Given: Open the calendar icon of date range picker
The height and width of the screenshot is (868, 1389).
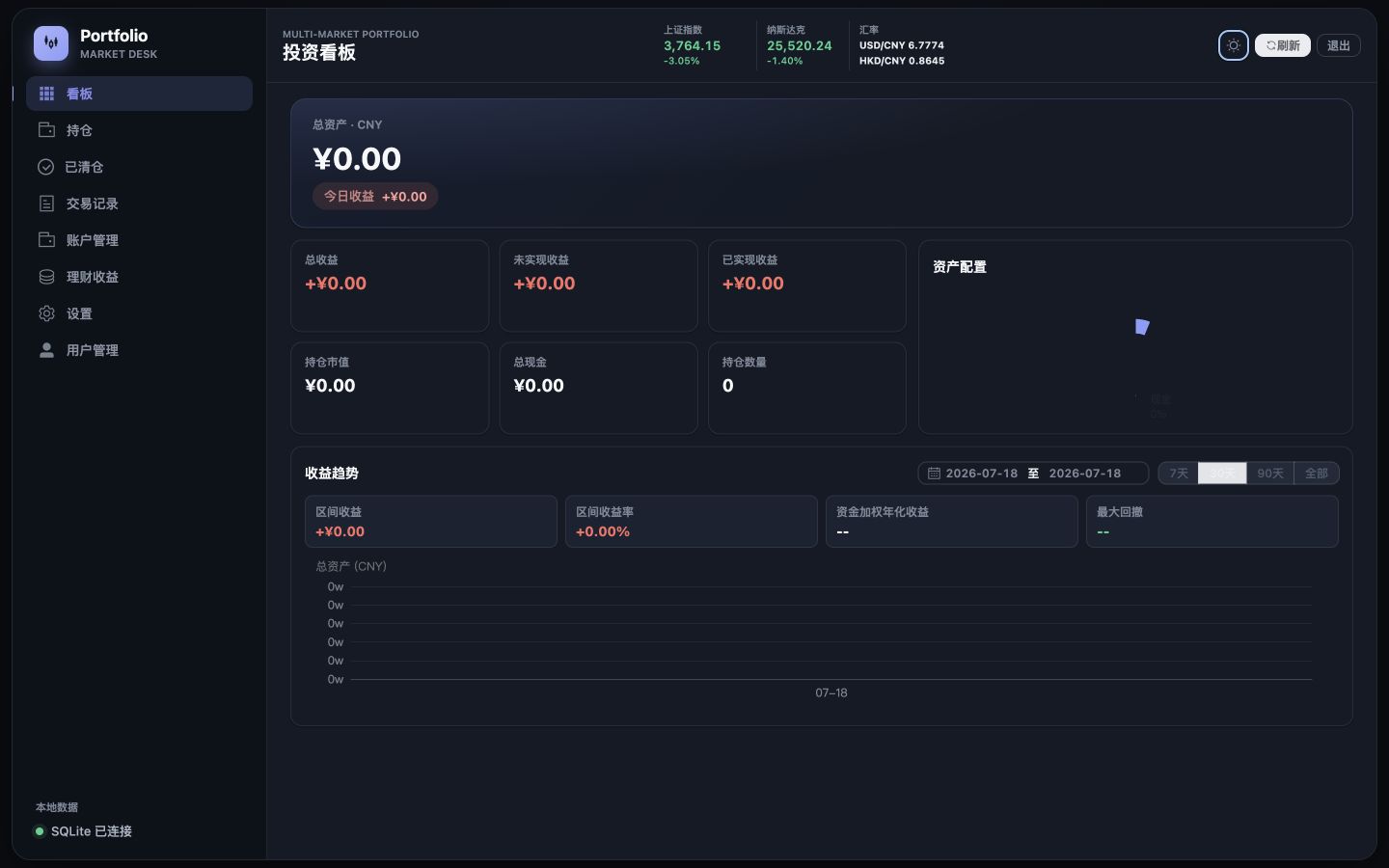Looking at the screenshot, I should click(x=934, y=474).
